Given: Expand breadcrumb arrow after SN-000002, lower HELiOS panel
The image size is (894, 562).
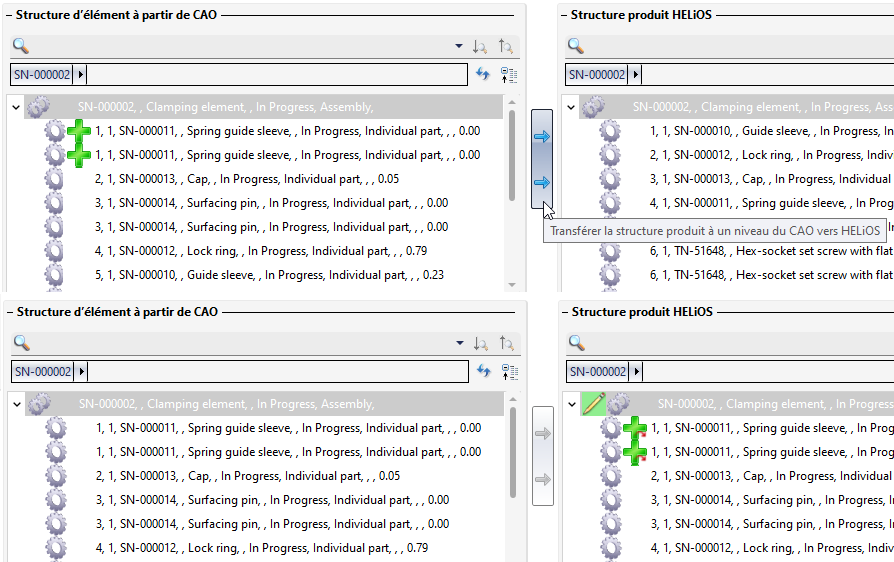Looking at the screenshot, I should pyautogui.click(x=637, y=372).
